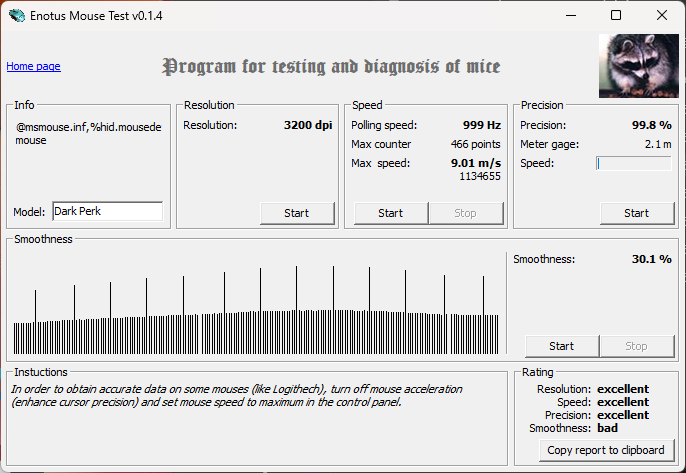This screenshot has height=473, width=686.
Task: Click the Precision speed progress bar
Action: (x=634, y=163)
